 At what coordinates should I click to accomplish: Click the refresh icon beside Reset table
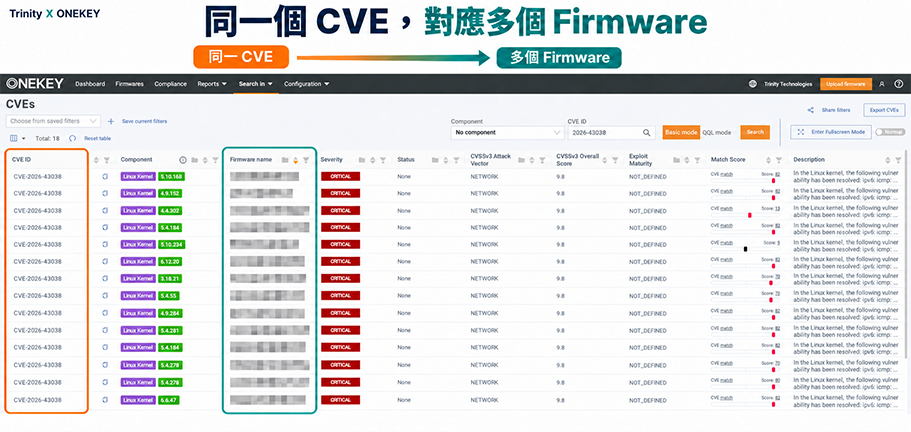tap(73, 138)
